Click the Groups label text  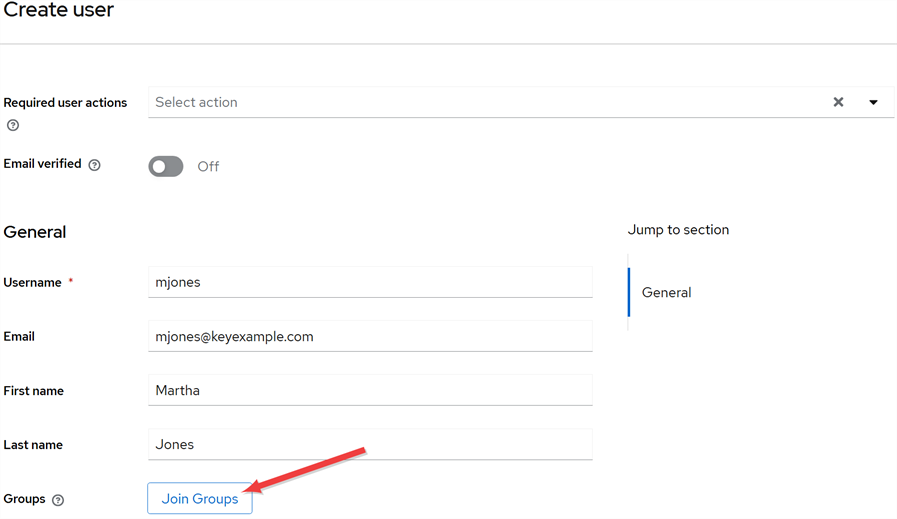point(24,499)
